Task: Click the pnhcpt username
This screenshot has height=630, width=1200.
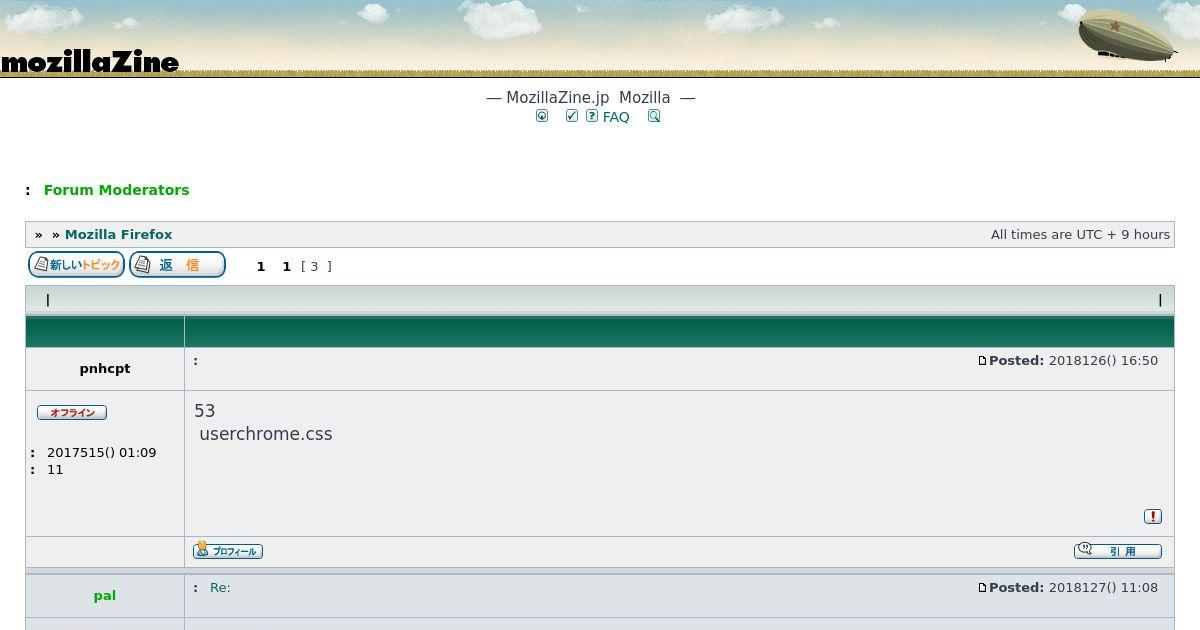Action: pos(105,368)
